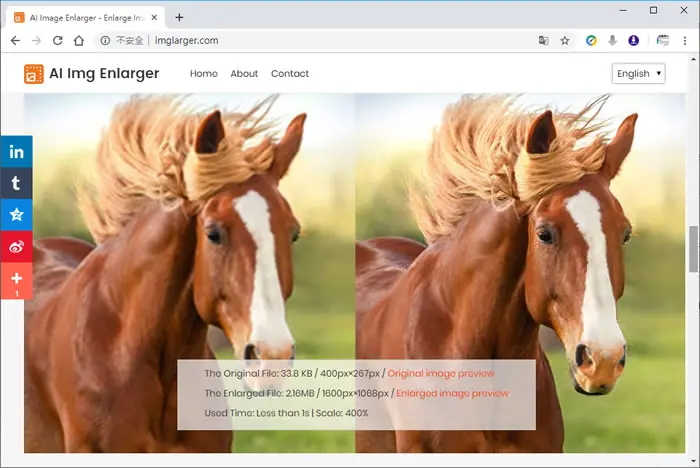Share page via Tumblr sidebar icon
700x468 pixels.
[x=16, y=183]
